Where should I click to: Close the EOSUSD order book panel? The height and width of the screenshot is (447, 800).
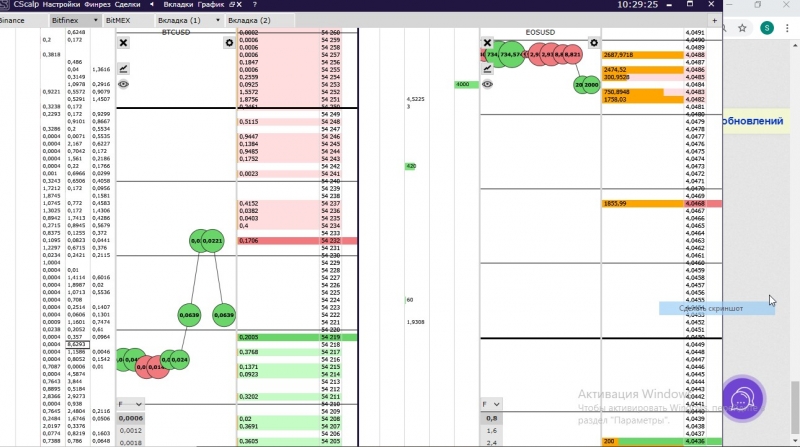tap(487, 43)
